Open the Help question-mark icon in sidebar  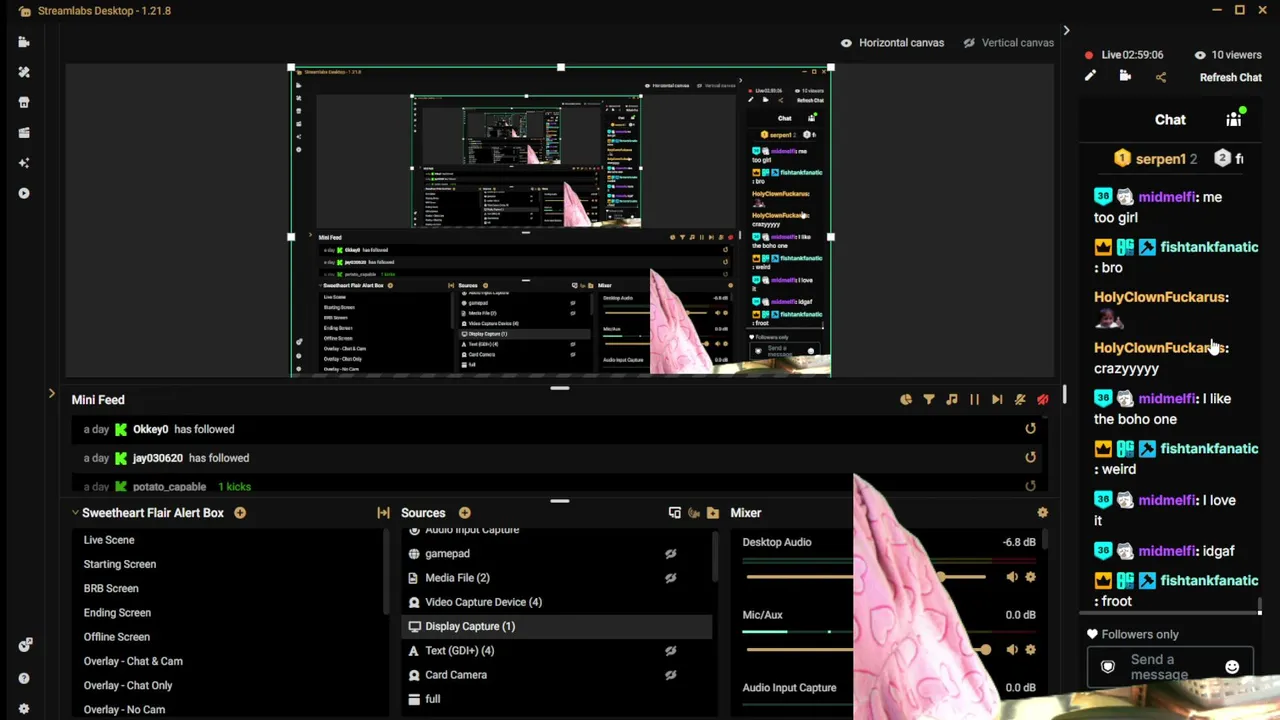24,678
